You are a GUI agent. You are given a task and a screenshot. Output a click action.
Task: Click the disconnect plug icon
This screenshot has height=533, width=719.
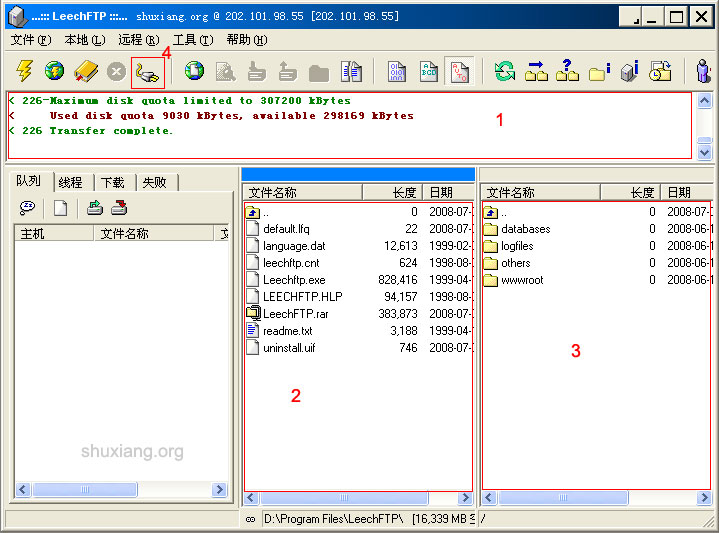coord(148,73)
